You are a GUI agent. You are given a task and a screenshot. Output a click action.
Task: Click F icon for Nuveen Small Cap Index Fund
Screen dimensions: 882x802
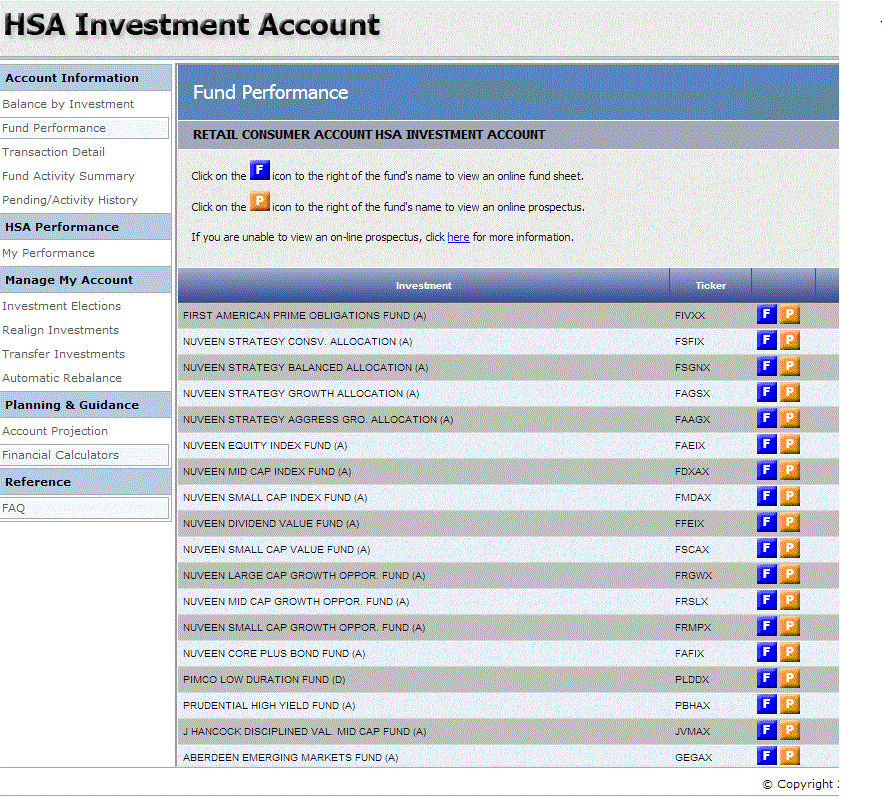[766, 496]
